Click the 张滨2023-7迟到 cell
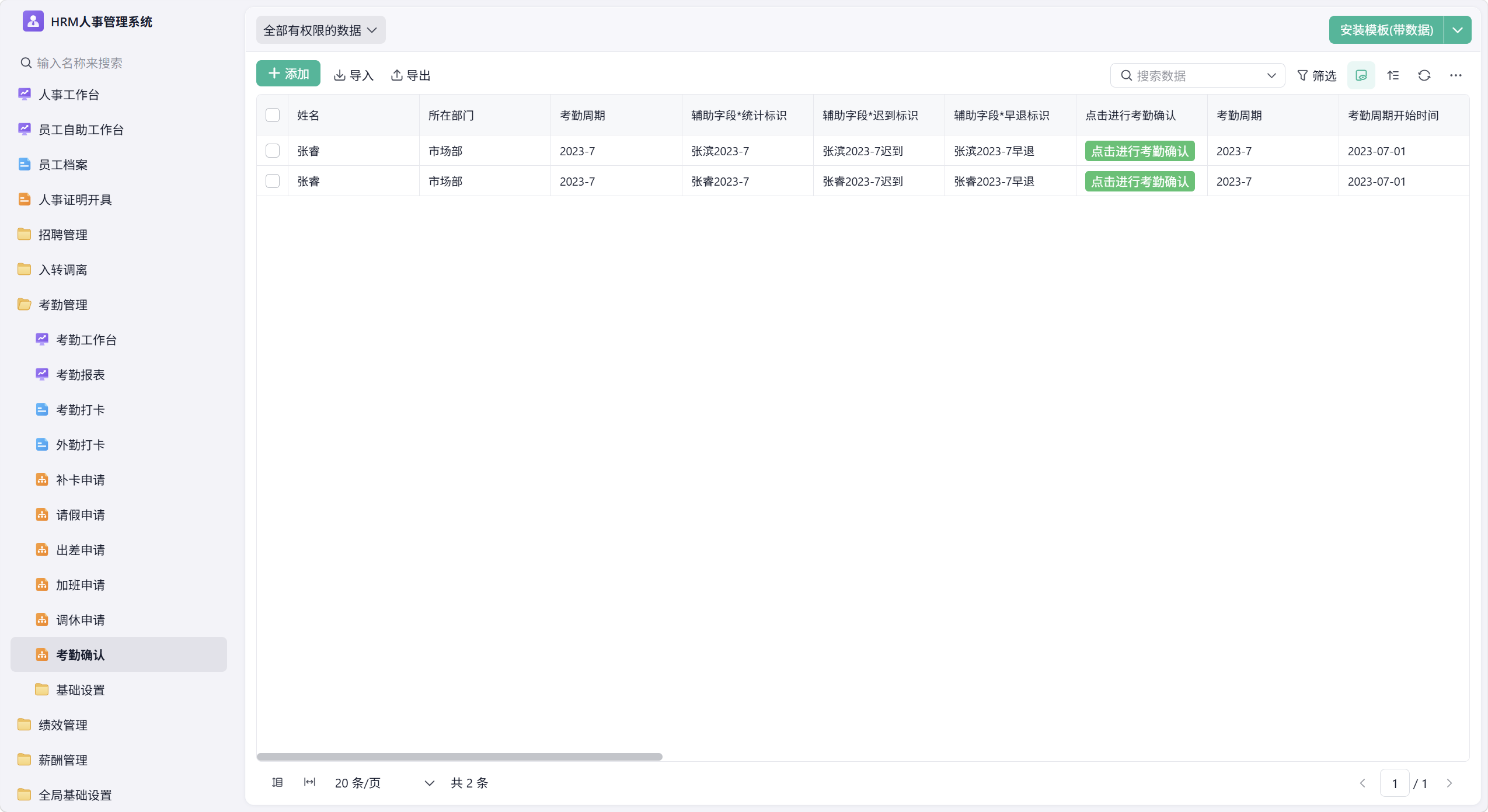The width and height of the screenshot is (1488, 812). tap(879, 151)
